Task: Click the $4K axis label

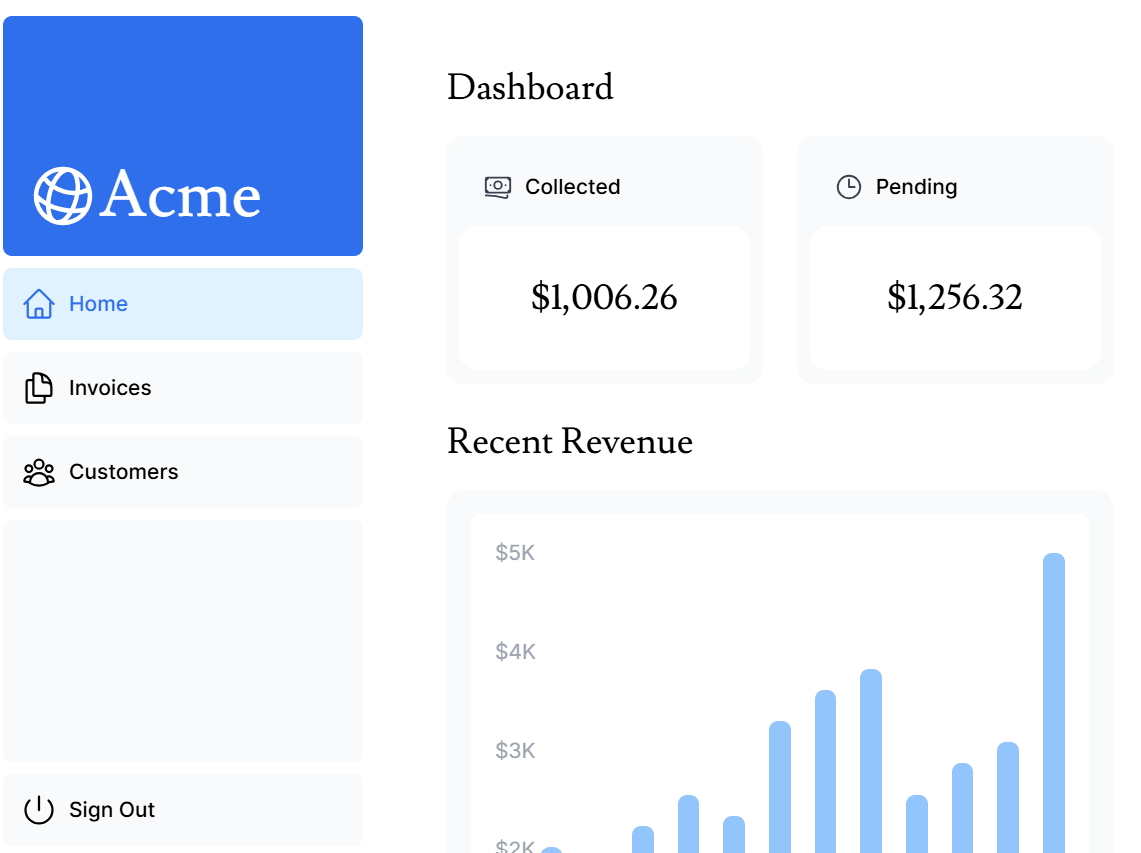Action: [x=515, y=652]
